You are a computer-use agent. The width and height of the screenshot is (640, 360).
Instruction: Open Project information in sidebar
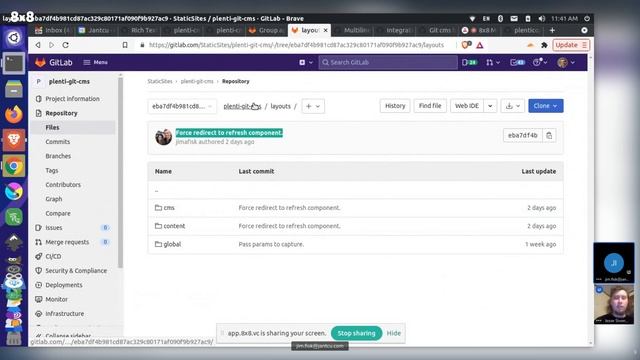coord(72,99)
